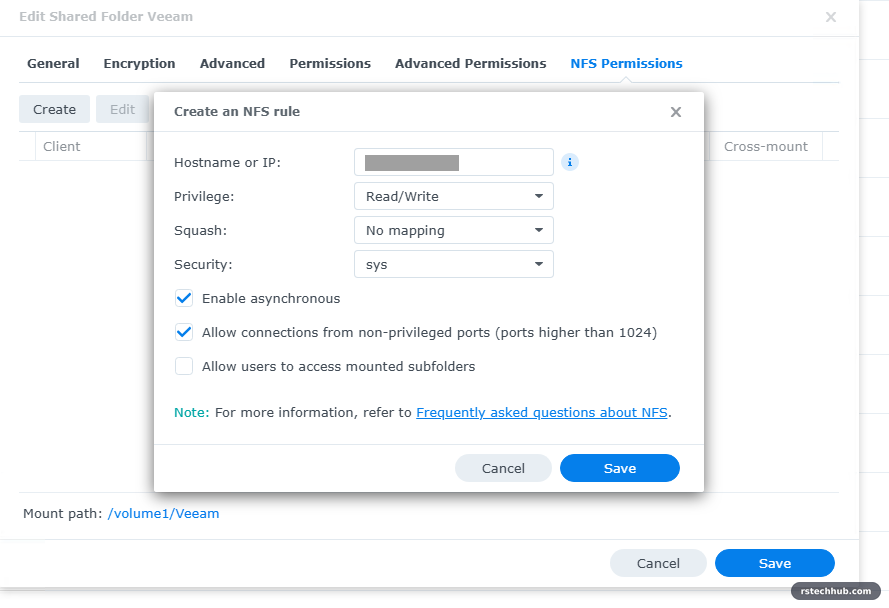Open Frequently asked questions about NFS link
This screenshot has height=608, width=889.
(542, 413)
